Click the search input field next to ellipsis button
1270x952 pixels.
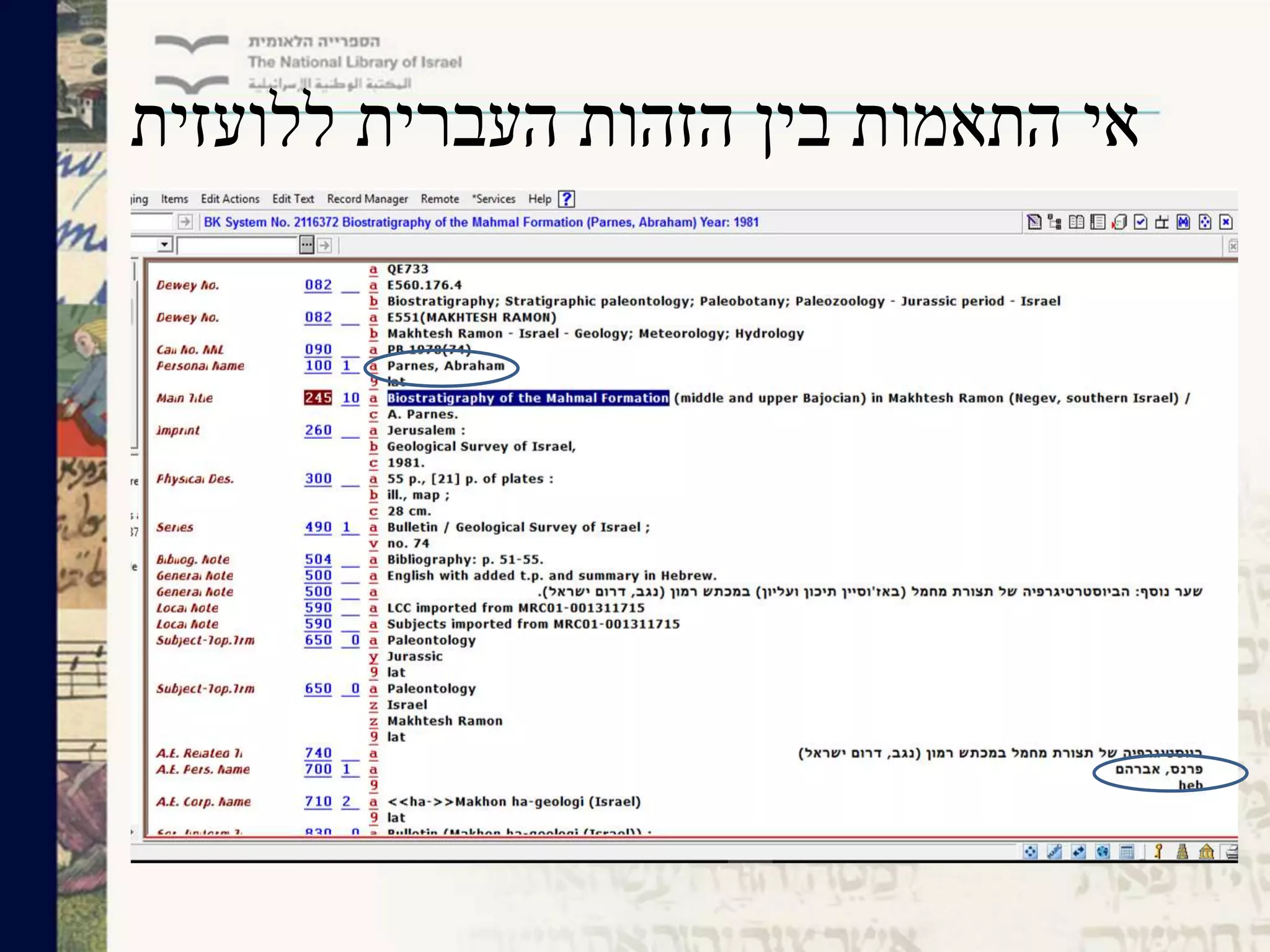point(238,245)
